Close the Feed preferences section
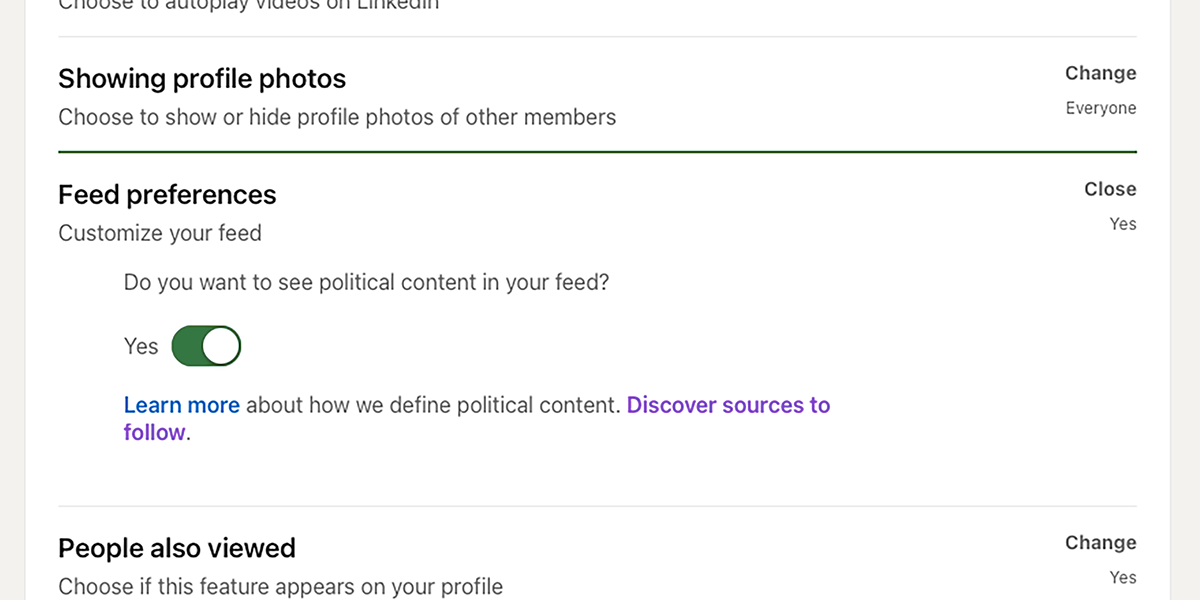1200x600 pixels. coord(1110,188)
